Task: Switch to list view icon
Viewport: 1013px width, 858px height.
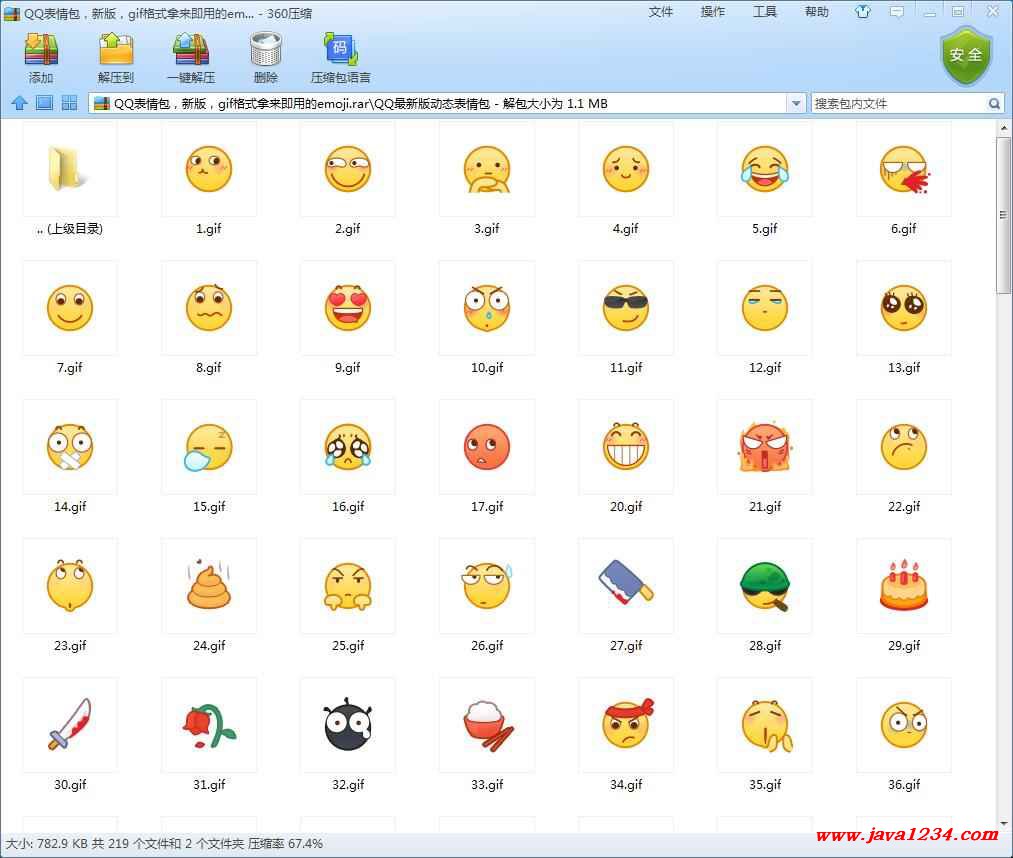Action: (x=45, y=103)
